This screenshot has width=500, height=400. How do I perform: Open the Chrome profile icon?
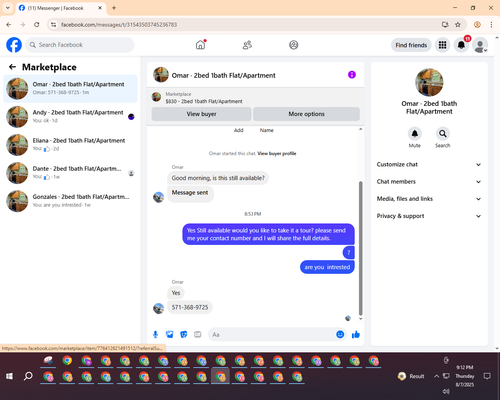pyautogui.click(x=477, y=25)
